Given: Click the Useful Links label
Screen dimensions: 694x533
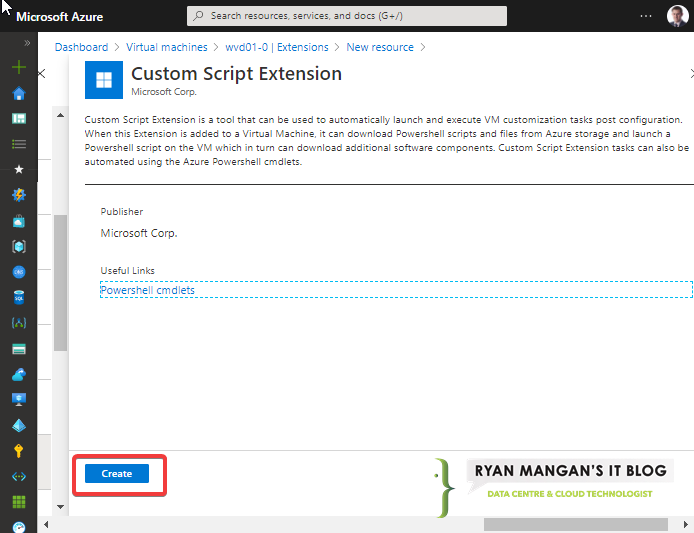Looking at the screenshot, I should click(x=127, y=270).
